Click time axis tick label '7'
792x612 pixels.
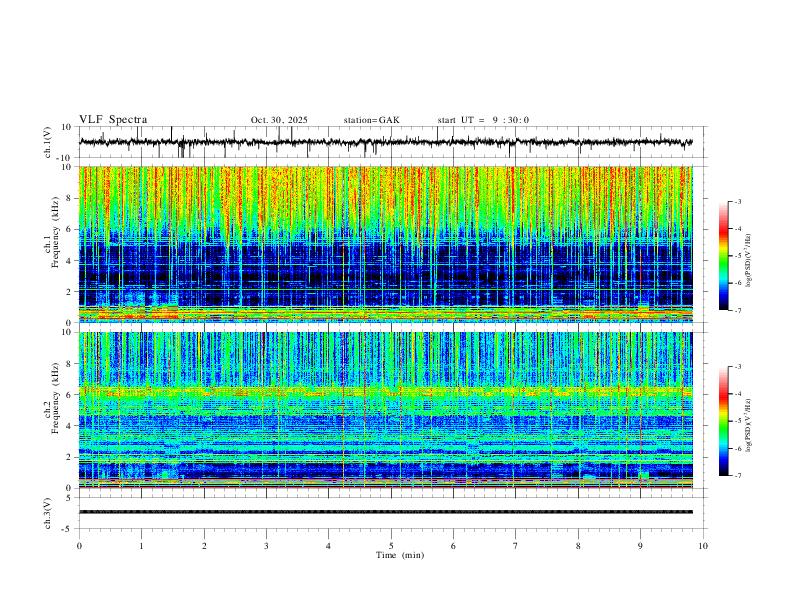click(x=516, y=546)
